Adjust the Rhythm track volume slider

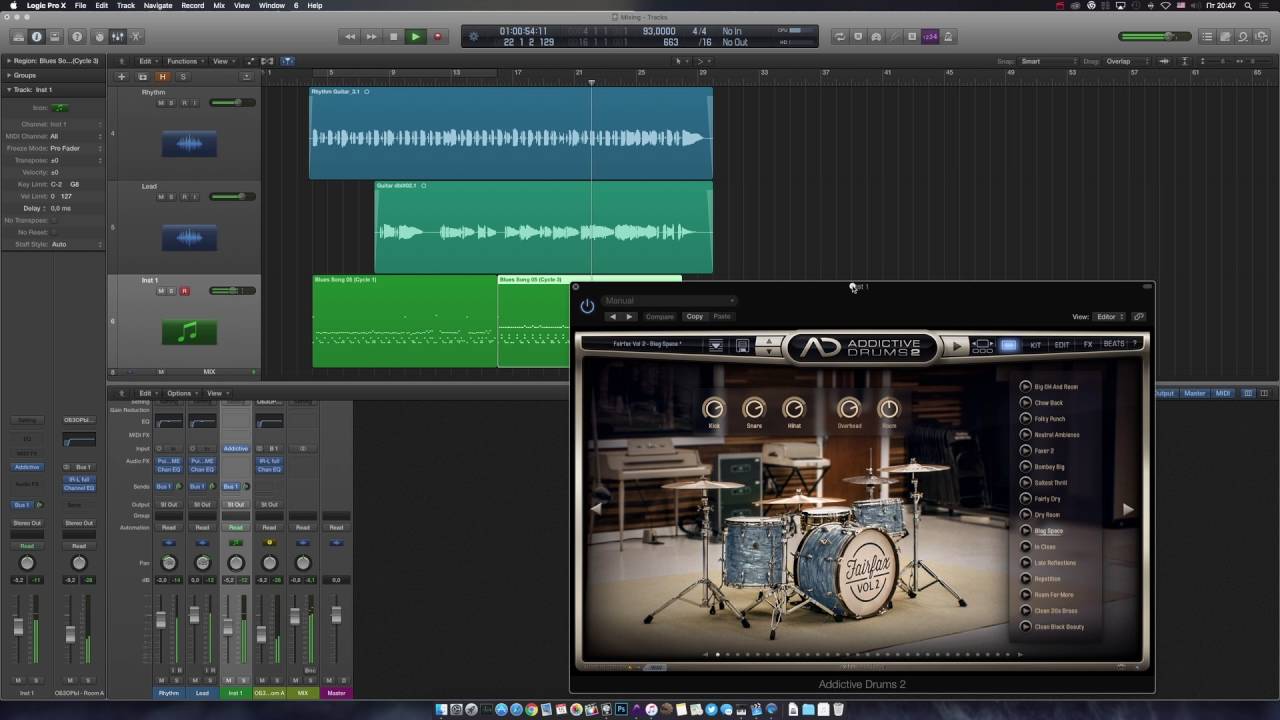click(231, 103)
